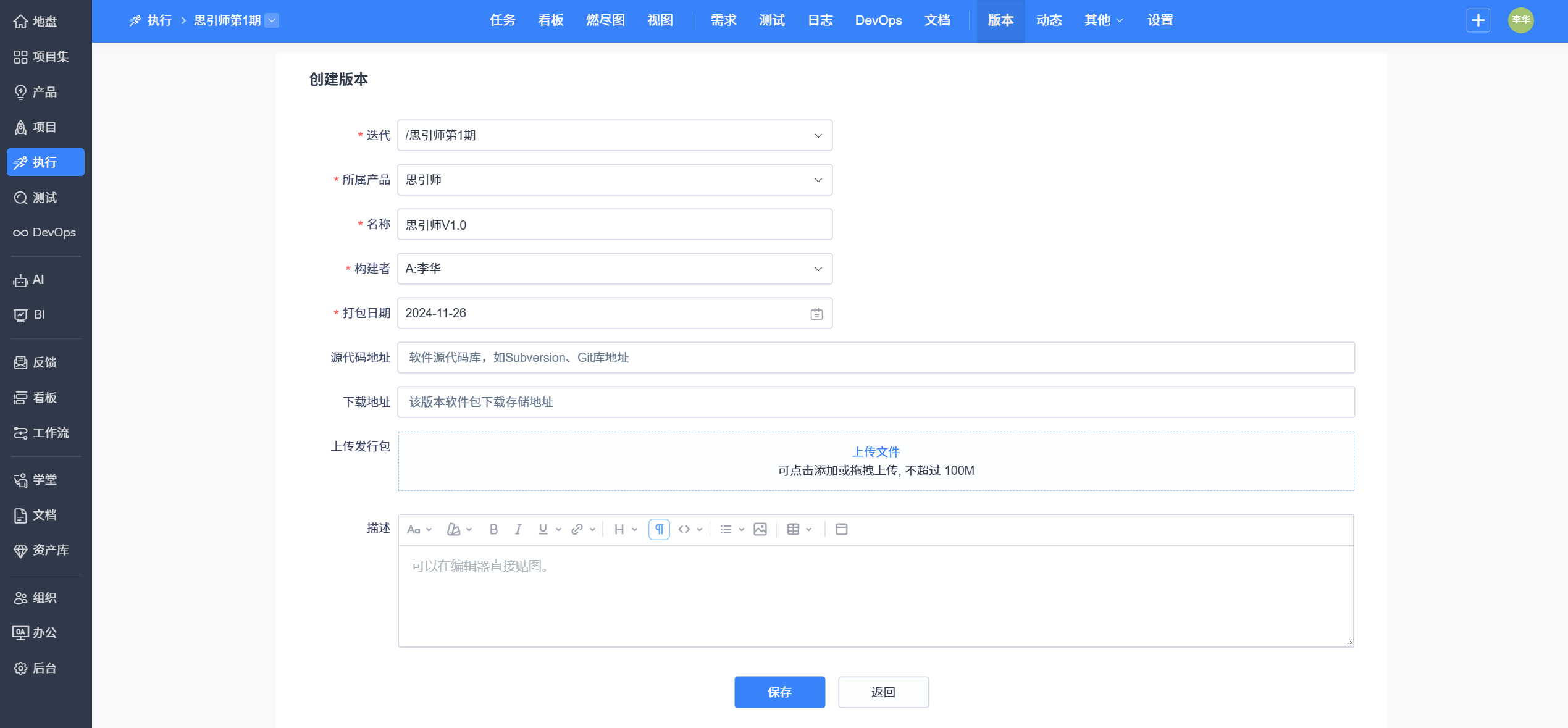
Task: Open the 李华 user avatar
Action: pos(1520,20)
